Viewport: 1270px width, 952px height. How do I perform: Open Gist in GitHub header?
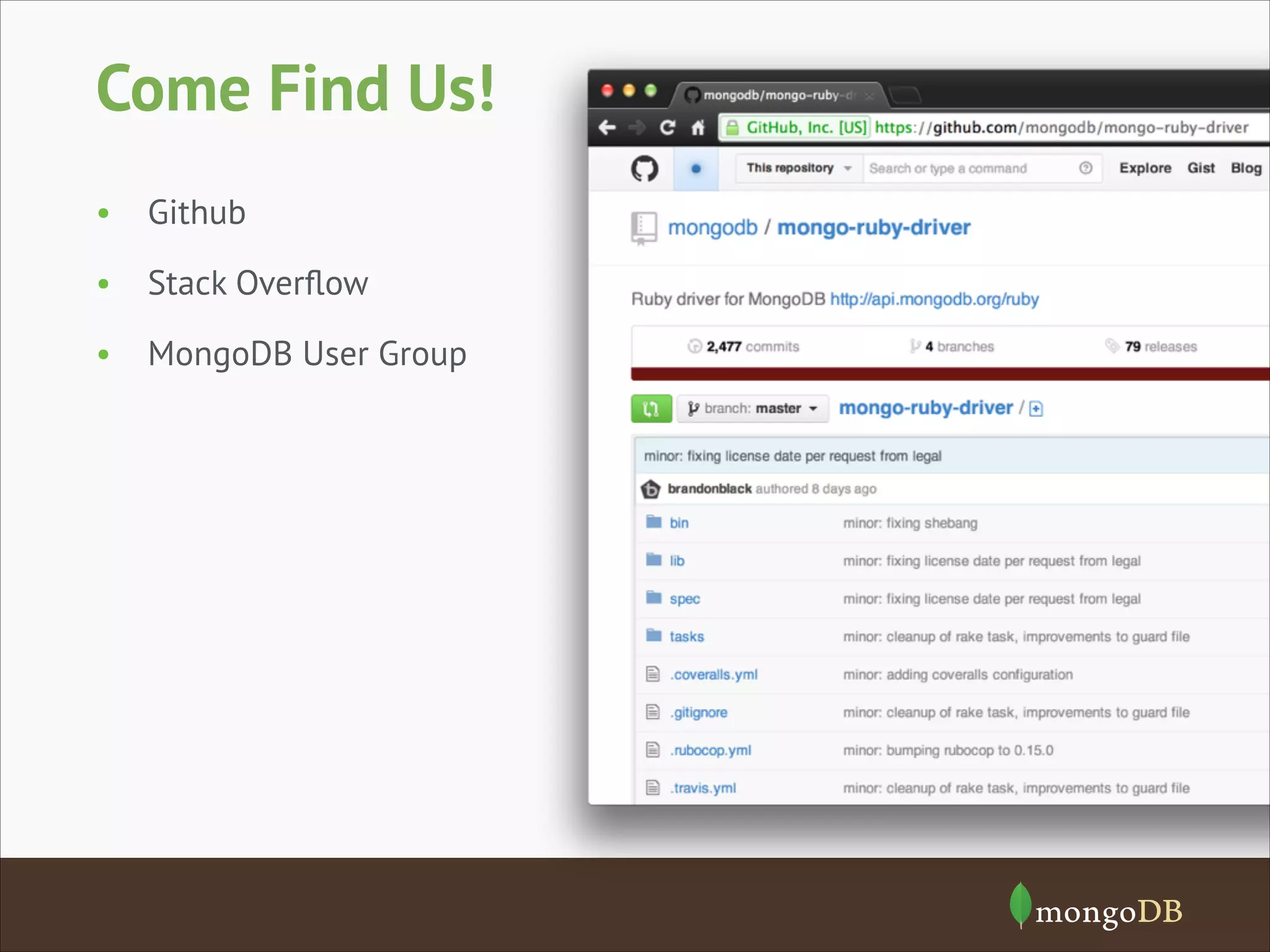tap(1201, 168)
